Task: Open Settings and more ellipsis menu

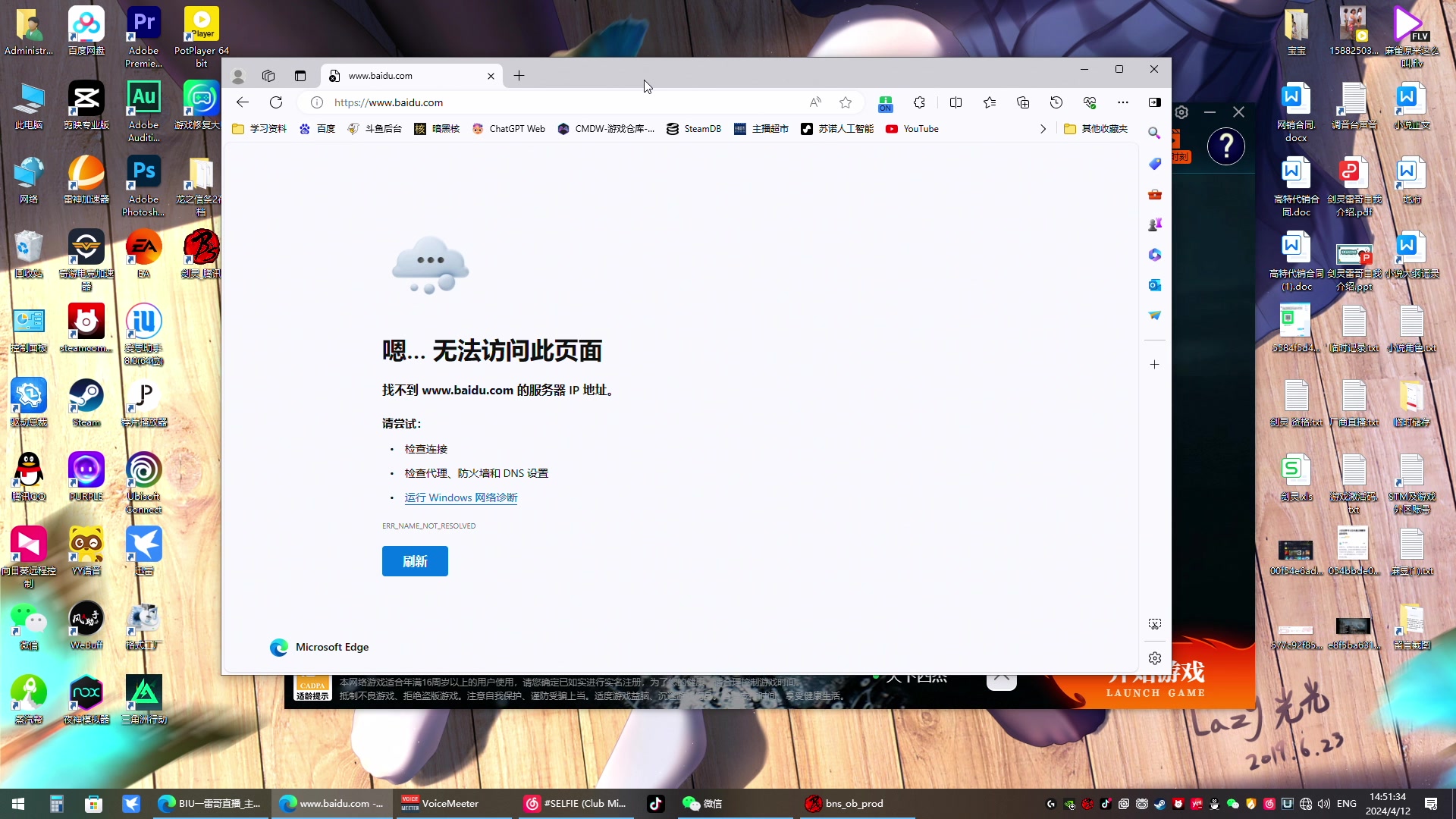Action: pyautogui.click(x=1122, y=102)
